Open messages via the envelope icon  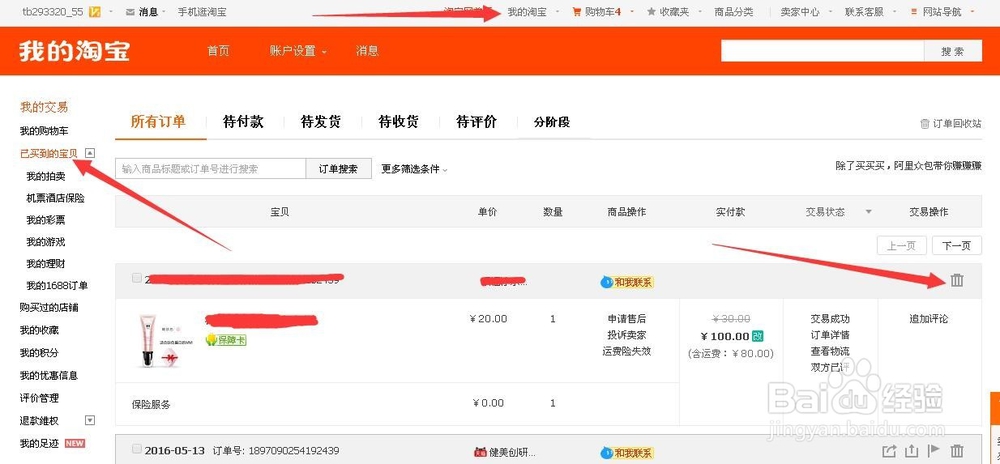[130, 12]
